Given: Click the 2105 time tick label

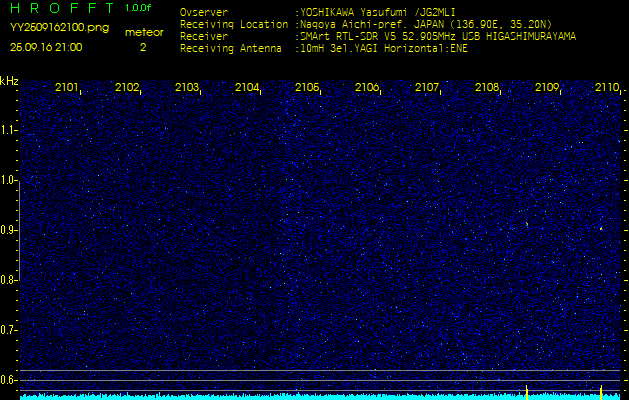Looking at the screenshot, I should click(307, 88).
